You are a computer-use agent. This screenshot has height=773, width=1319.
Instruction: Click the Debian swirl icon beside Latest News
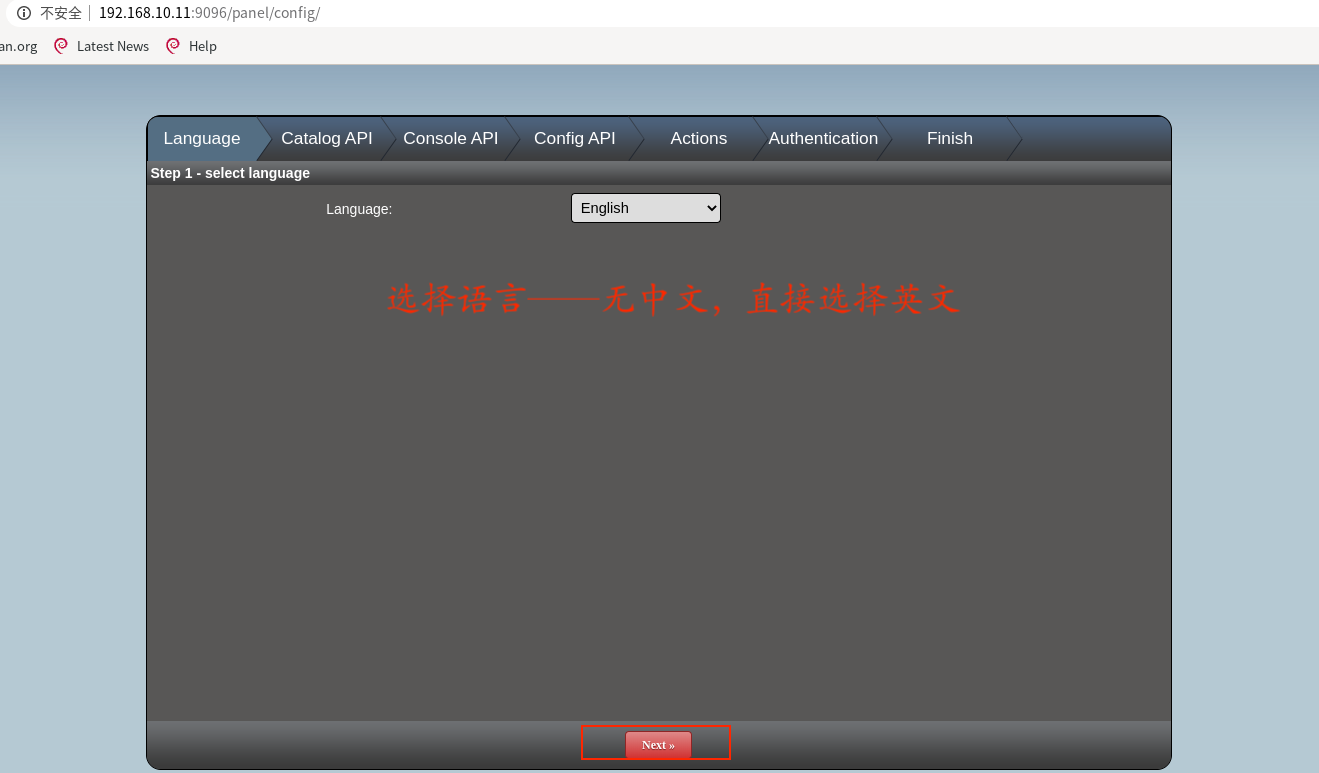[61, 46]
